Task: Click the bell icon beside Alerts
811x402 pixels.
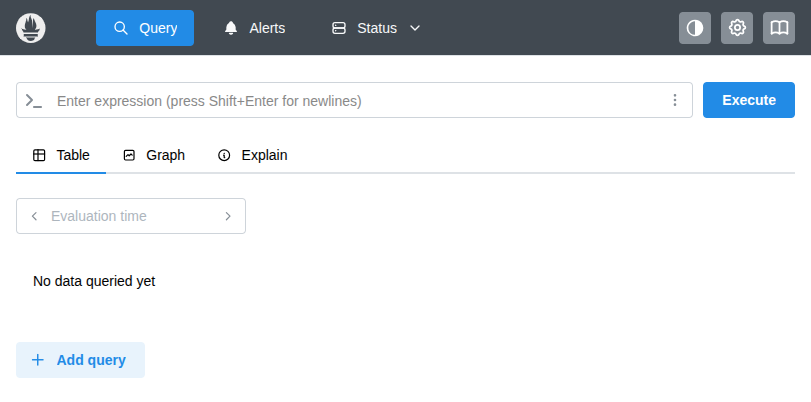Action: 231,28
